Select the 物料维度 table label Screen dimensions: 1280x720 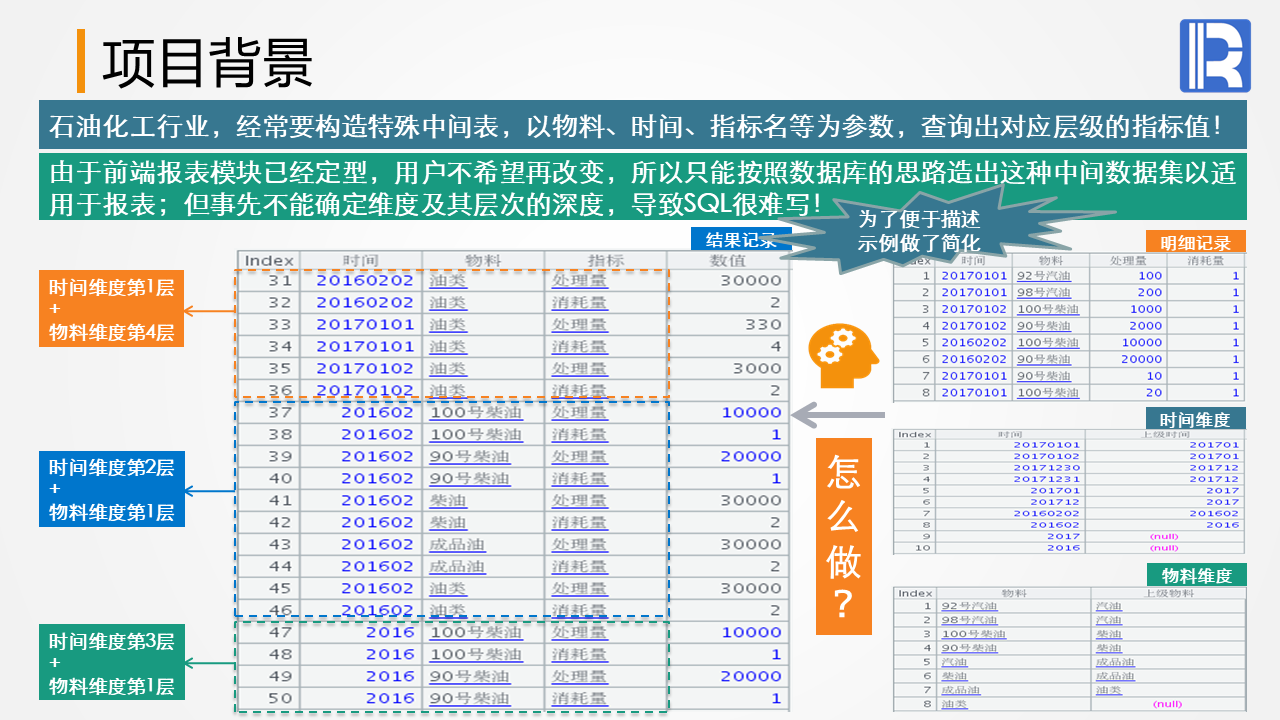[x=1196, y=575]
